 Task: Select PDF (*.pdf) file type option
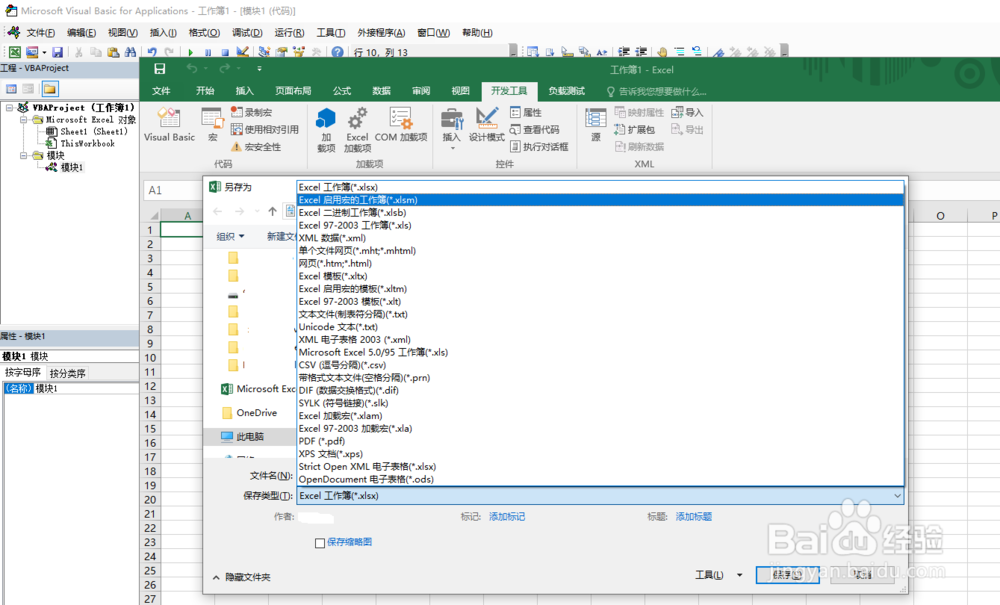pos(600,441)
